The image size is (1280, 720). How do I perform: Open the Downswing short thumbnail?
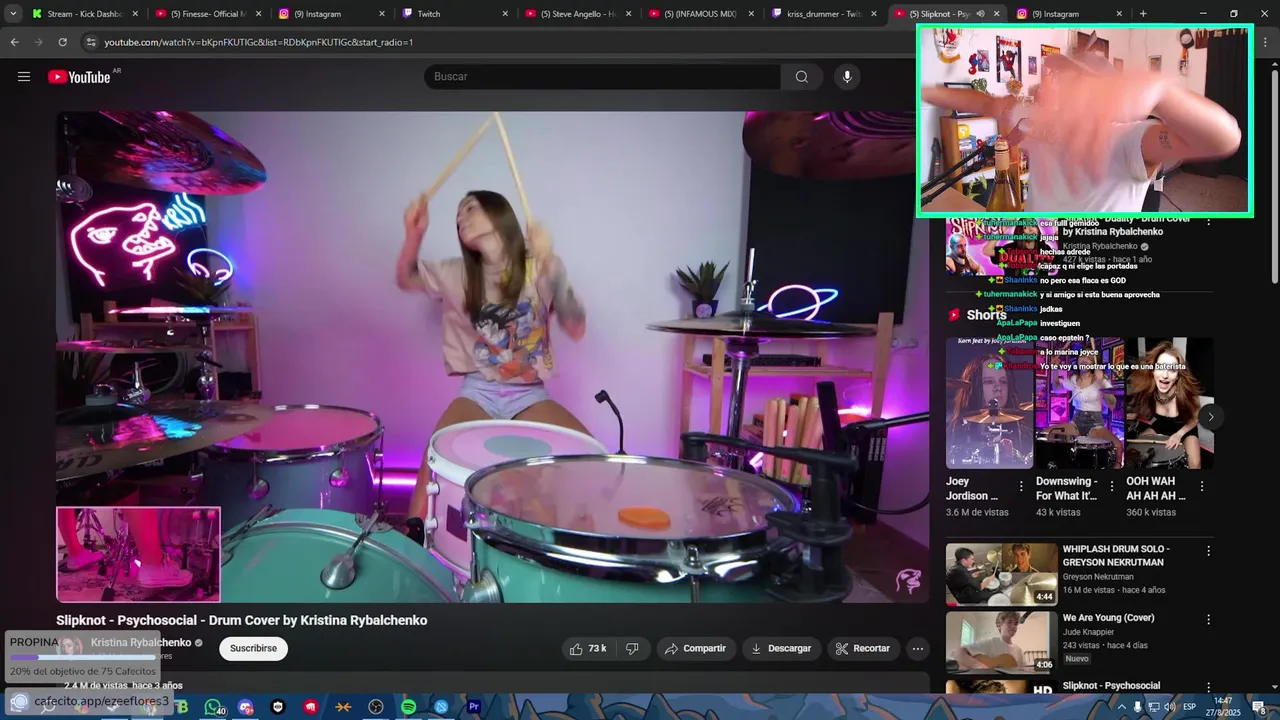(1079, 403)
